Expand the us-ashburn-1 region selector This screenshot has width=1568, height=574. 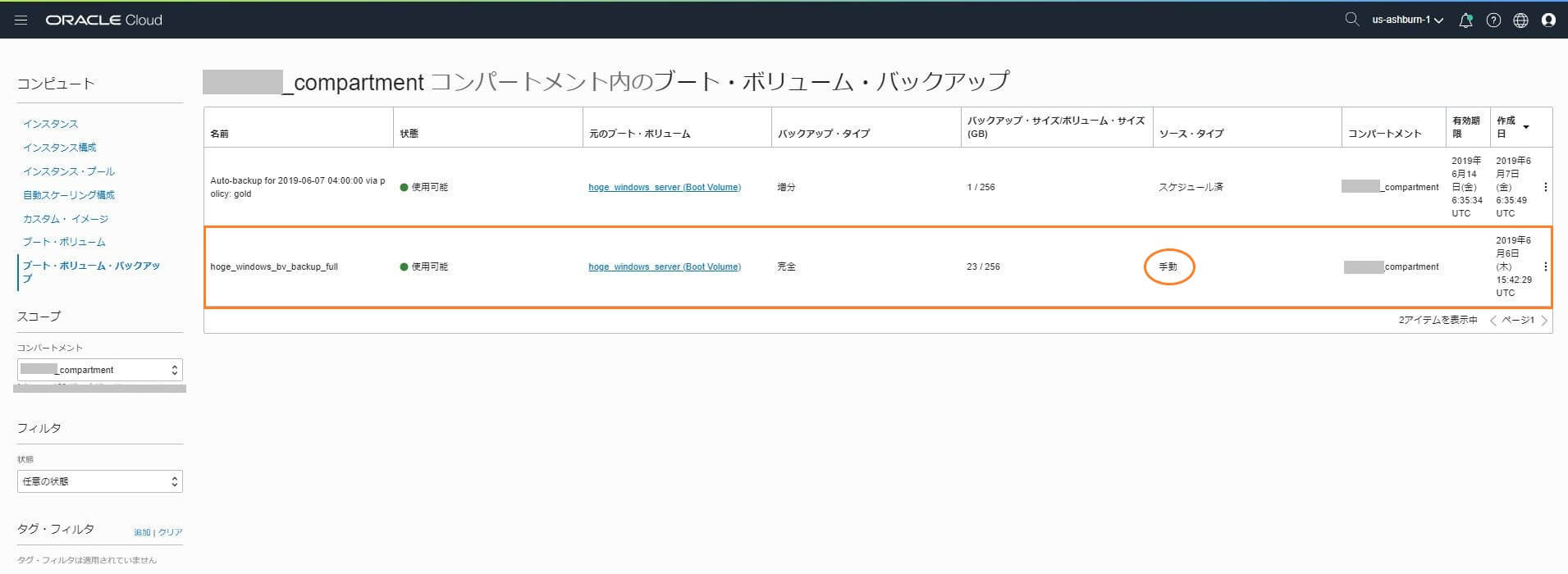pyautogui.click(x=1407, y=20)
